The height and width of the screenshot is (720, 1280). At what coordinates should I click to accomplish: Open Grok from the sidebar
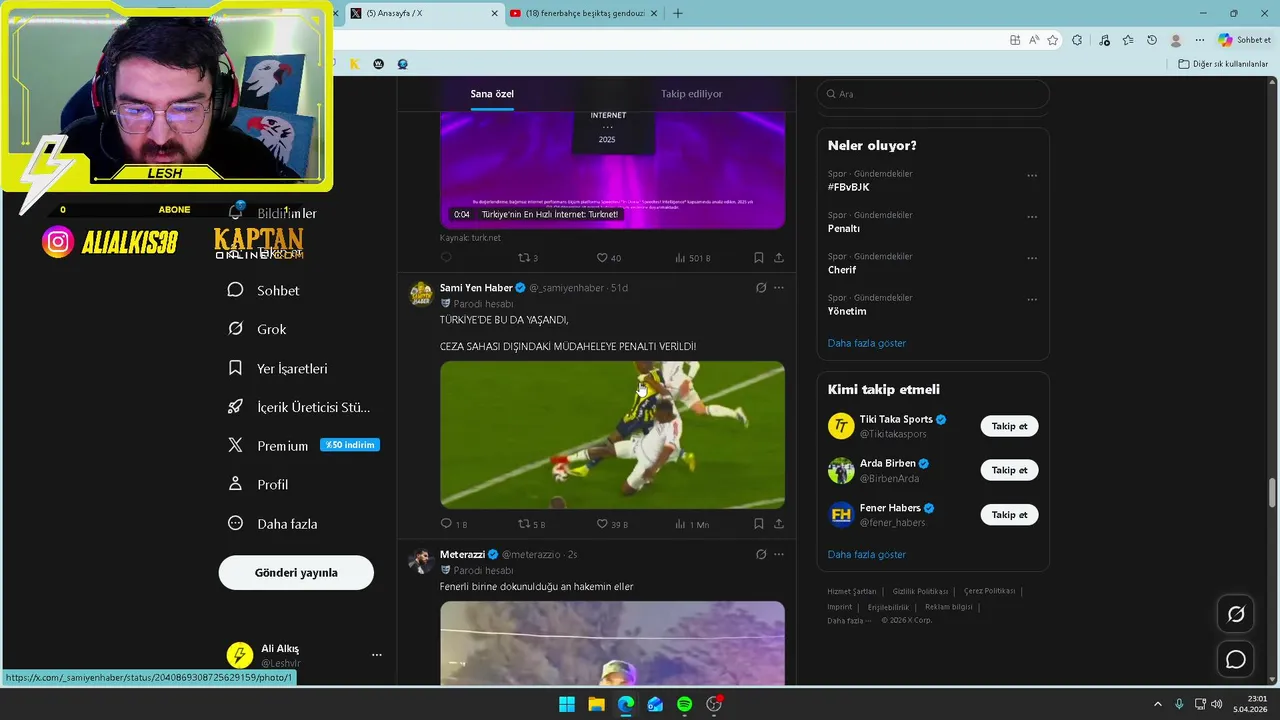pyautogui.click(x=257, y=329)
